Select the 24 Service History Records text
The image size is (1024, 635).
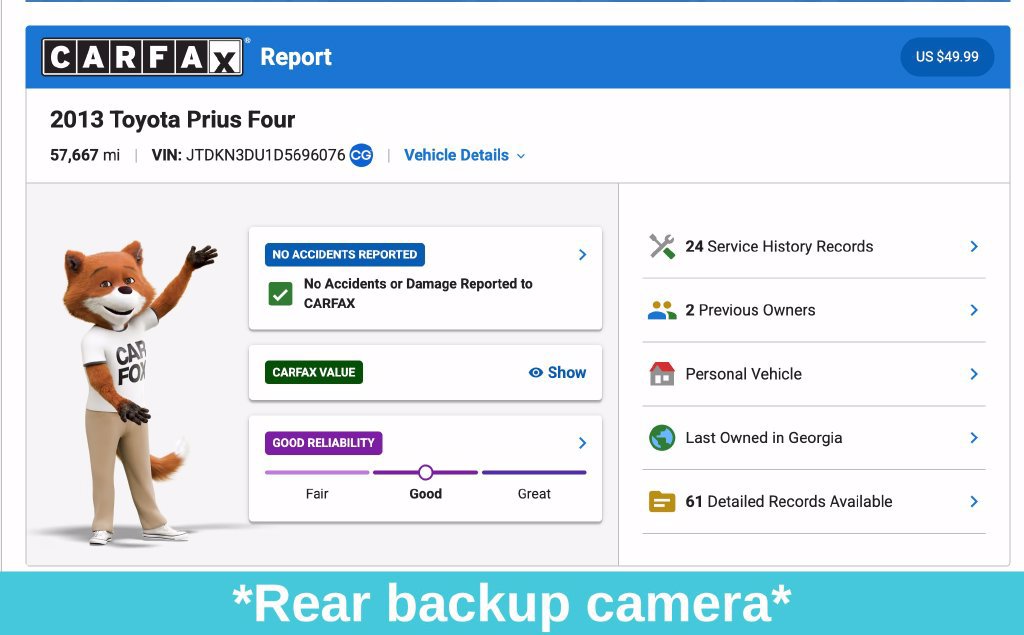tap(779, 246)
